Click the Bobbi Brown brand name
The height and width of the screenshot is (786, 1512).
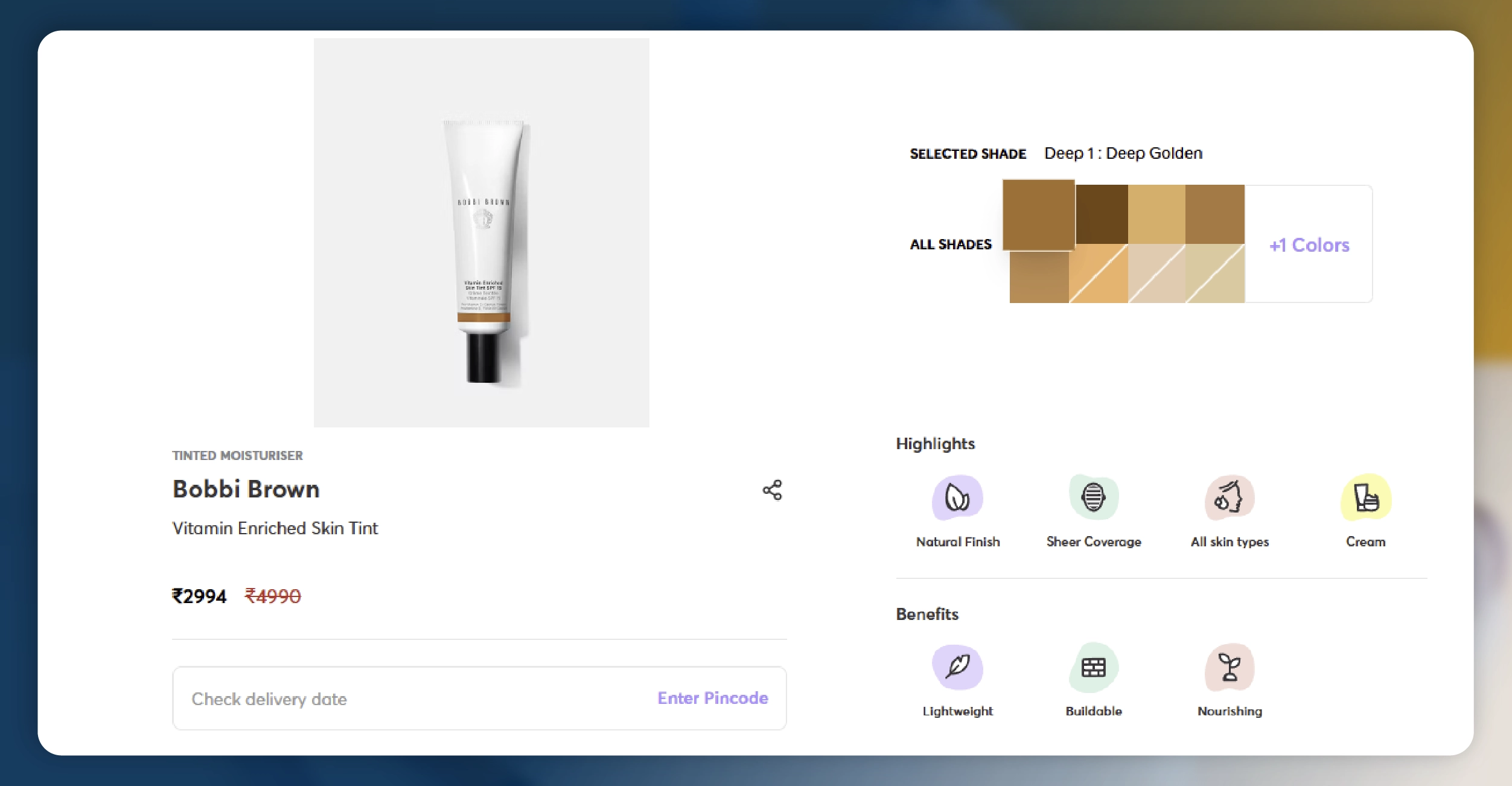[x=246, y=489]
